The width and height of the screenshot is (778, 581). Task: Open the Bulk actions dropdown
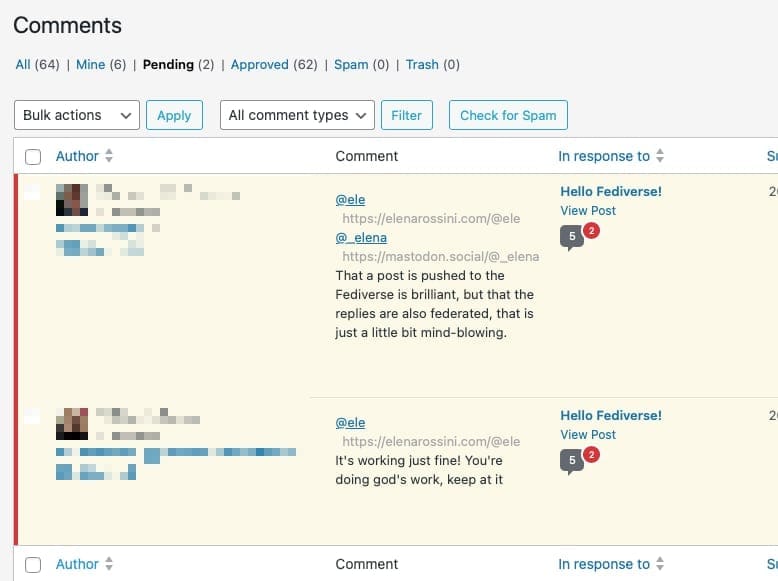[77, 115]
